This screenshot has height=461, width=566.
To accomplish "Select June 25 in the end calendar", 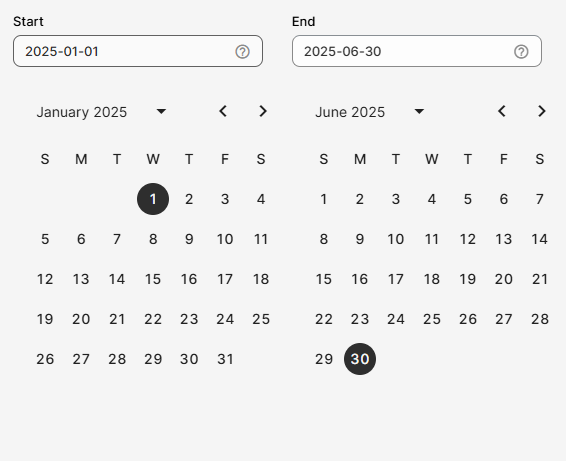I will [x=432, y=319].
